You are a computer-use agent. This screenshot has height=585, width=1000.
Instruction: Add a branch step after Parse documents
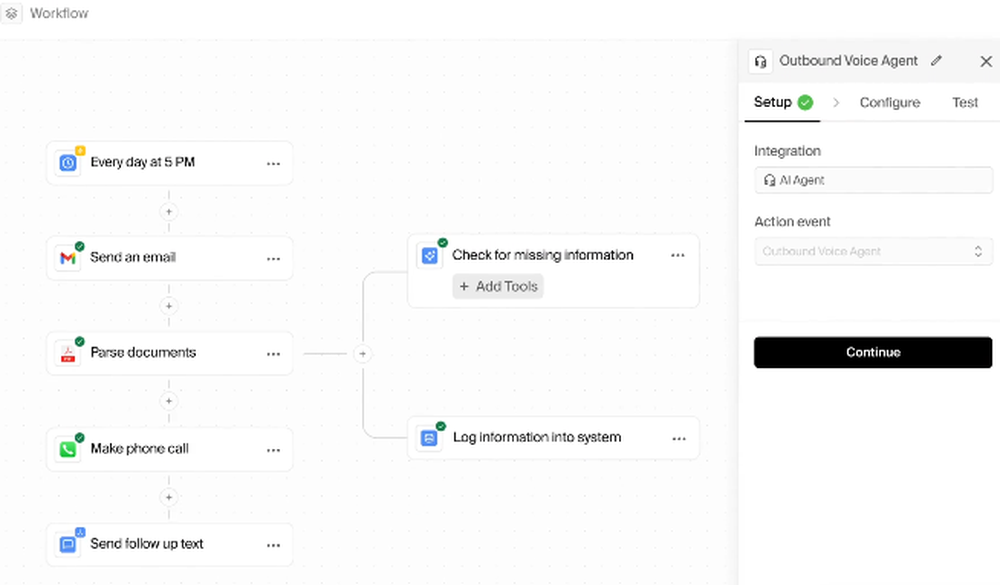pyautogui.click(x=363, y=354)
